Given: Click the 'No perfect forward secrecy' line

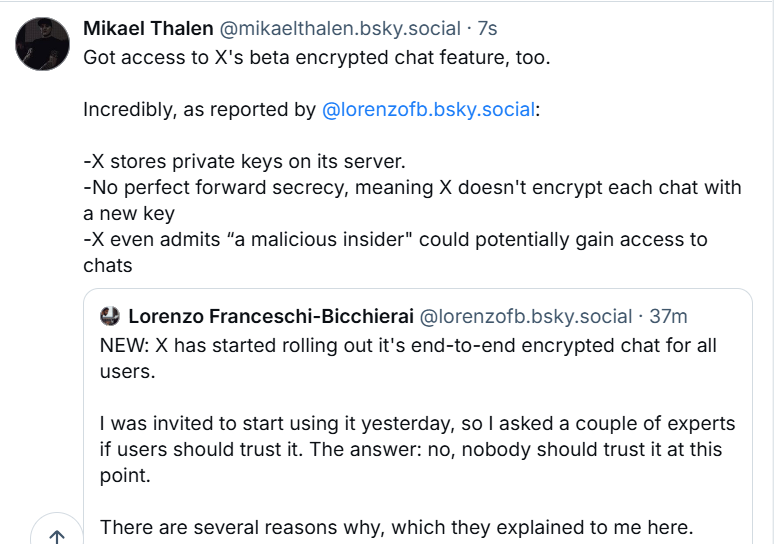Looking at the screenshot, I should tap(412, 200).
